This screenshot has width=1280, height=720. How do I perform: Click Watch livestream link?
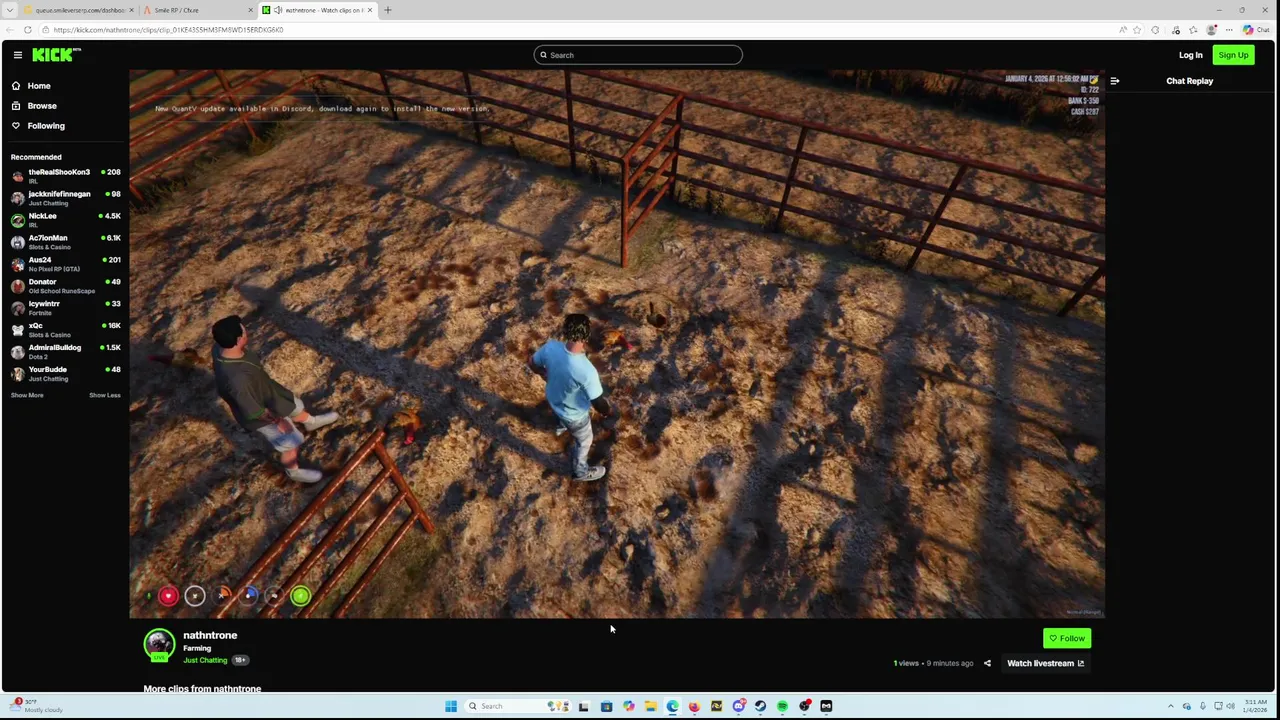(1045, 663)
